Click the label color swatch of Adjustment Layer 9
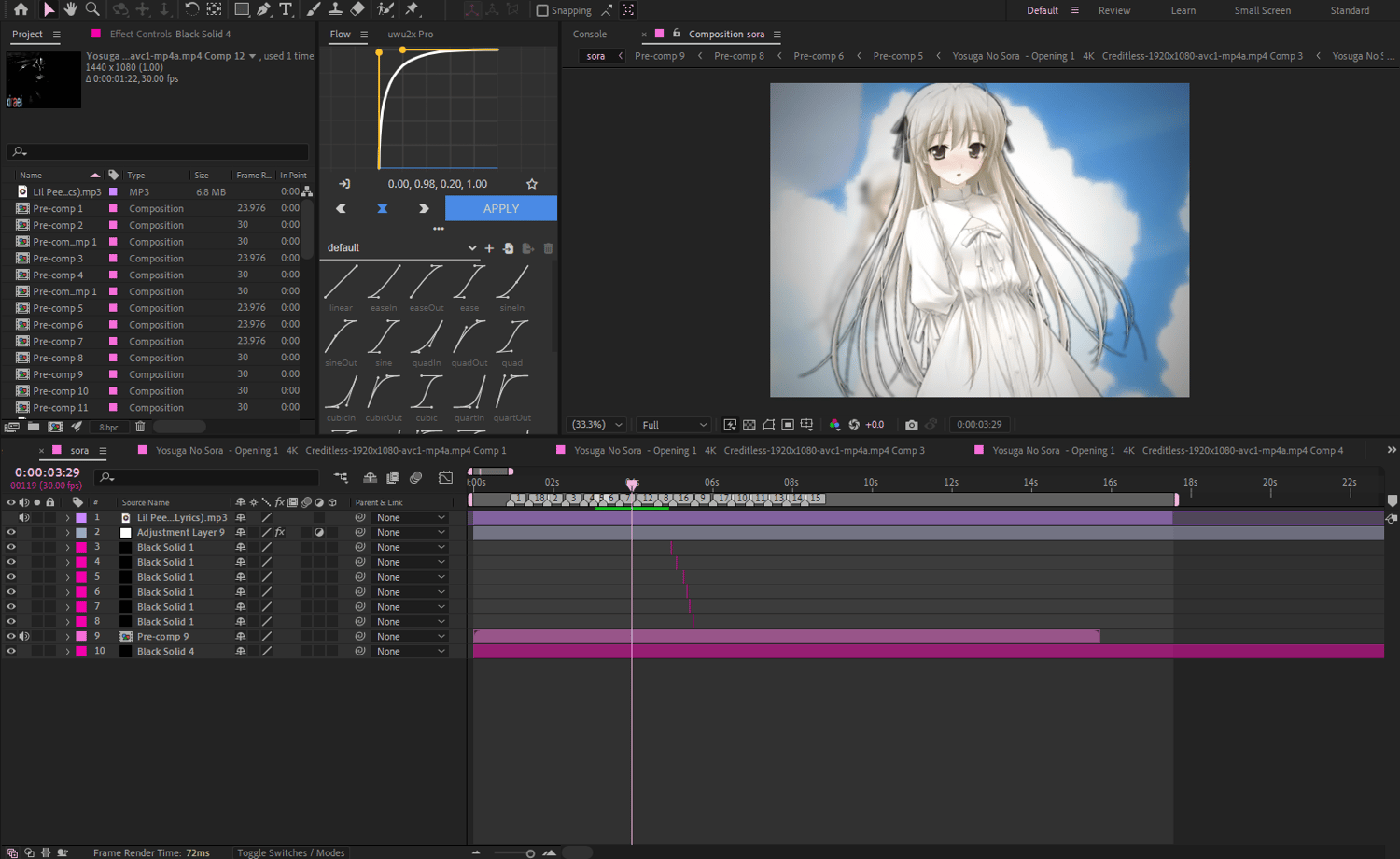1400x859 pixels. coord(81,532)
